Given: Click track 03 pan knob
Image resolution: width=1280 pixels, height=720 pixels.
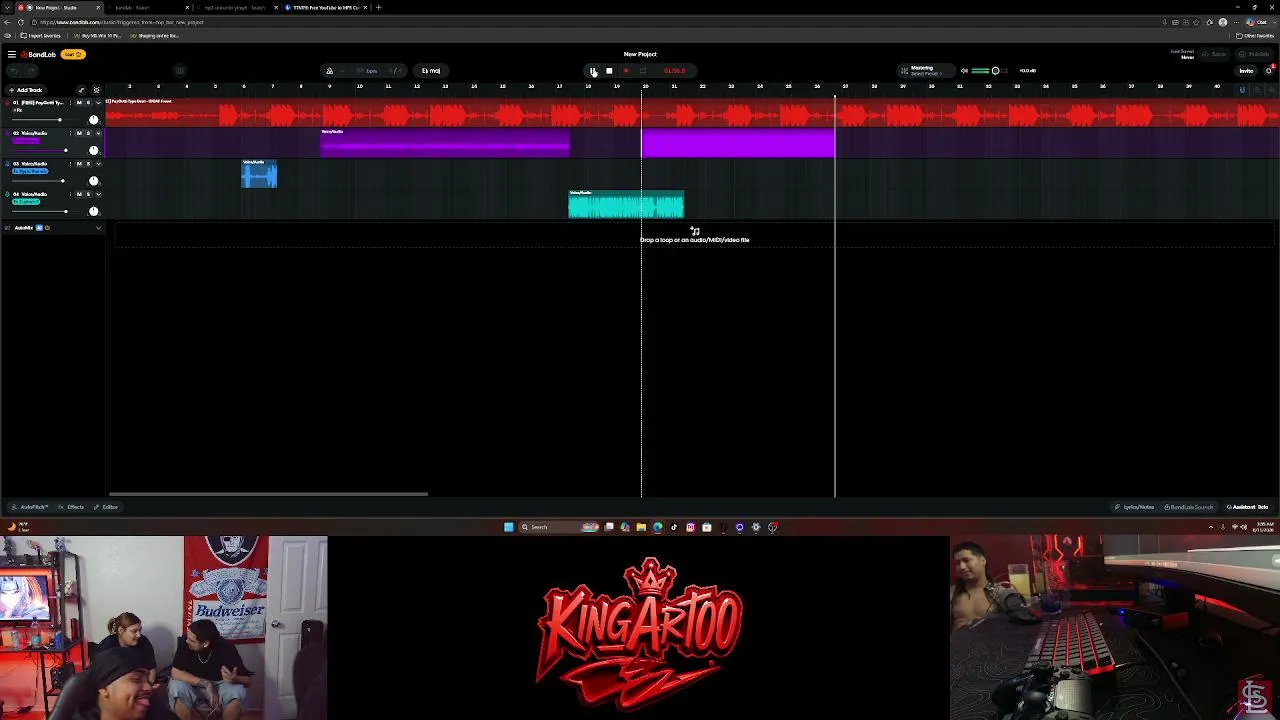Looking at the screenshot, I should (x=94, y=181).
